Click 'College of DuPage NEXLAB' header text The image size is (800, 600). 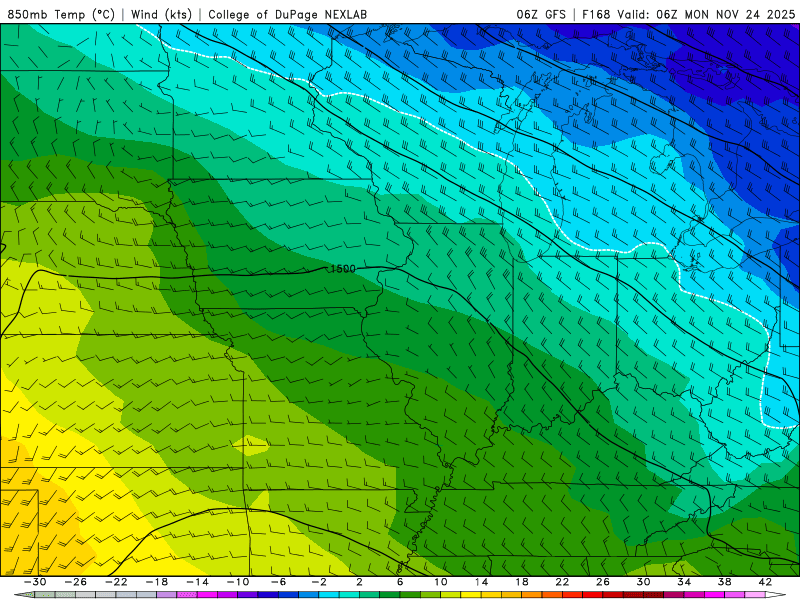tap(287, 14)
